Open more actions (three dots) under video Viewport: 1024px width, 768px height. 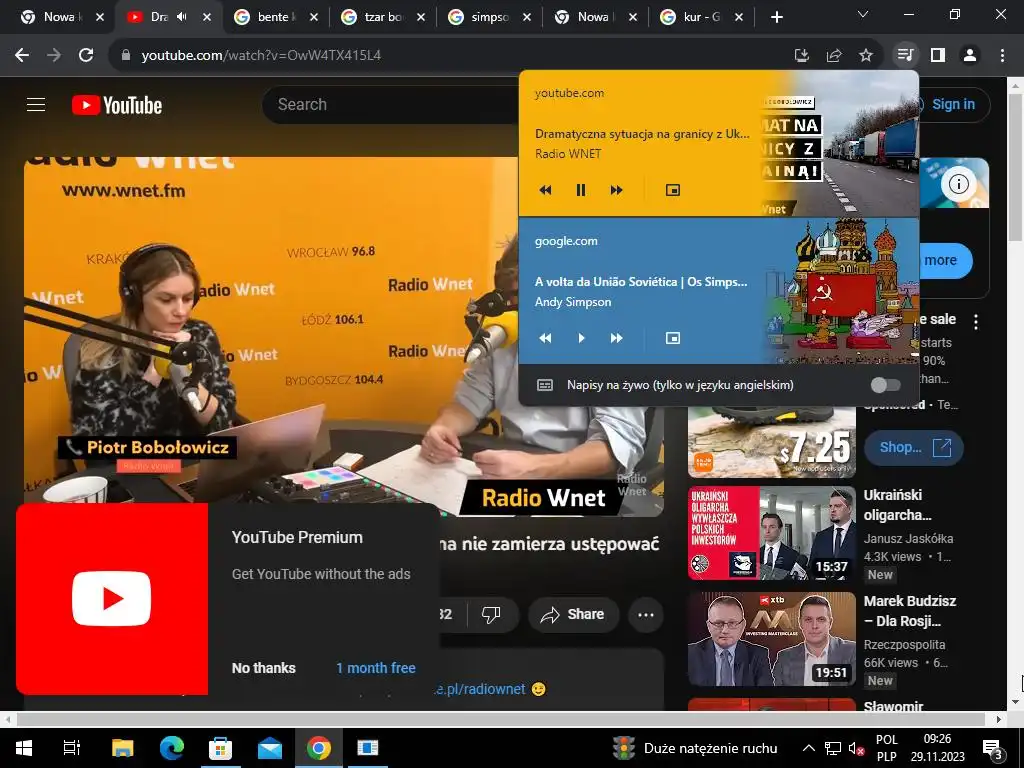click(646, 615)
